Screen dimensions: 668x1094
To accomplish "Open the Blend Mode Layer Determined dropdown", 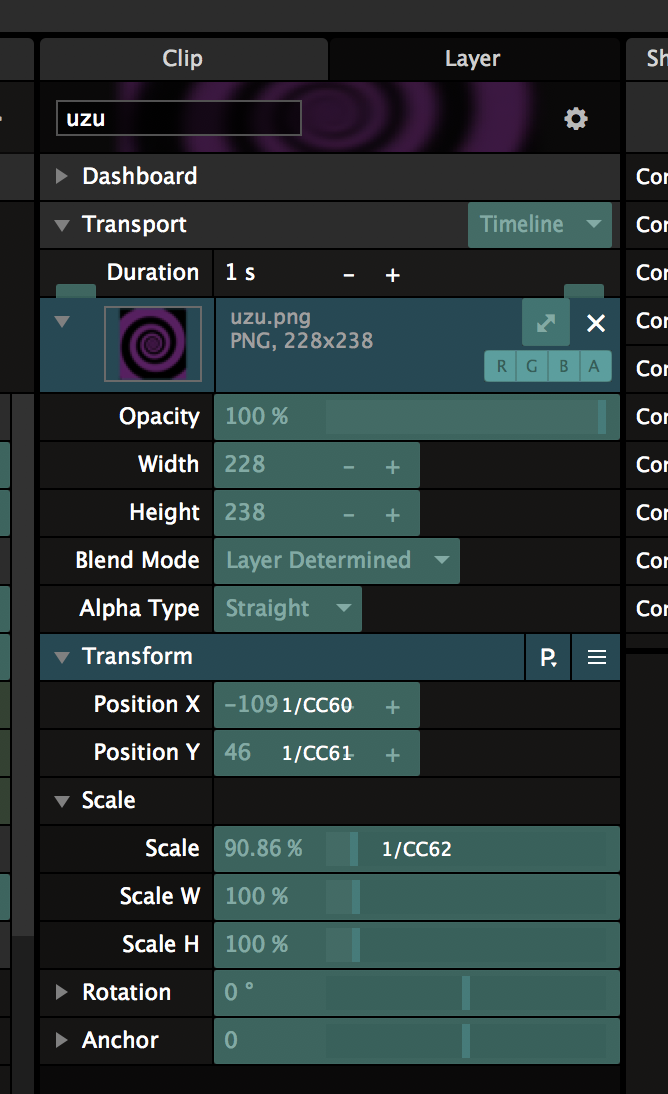I will (x=337, y=561).
